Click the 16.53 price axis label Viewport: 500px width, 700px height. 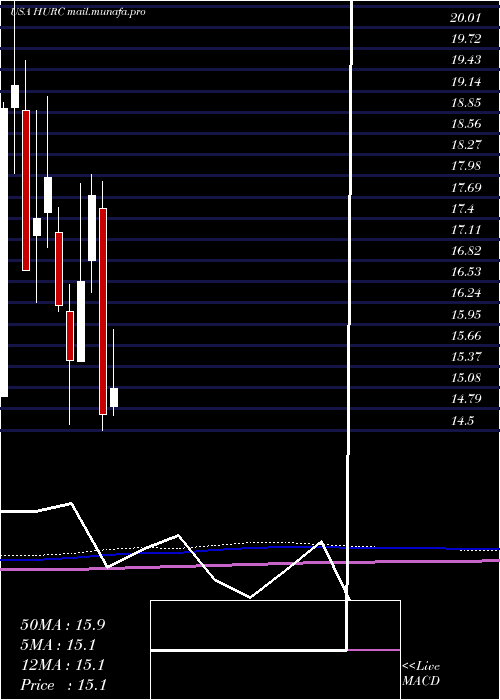(x=466, y=272)
